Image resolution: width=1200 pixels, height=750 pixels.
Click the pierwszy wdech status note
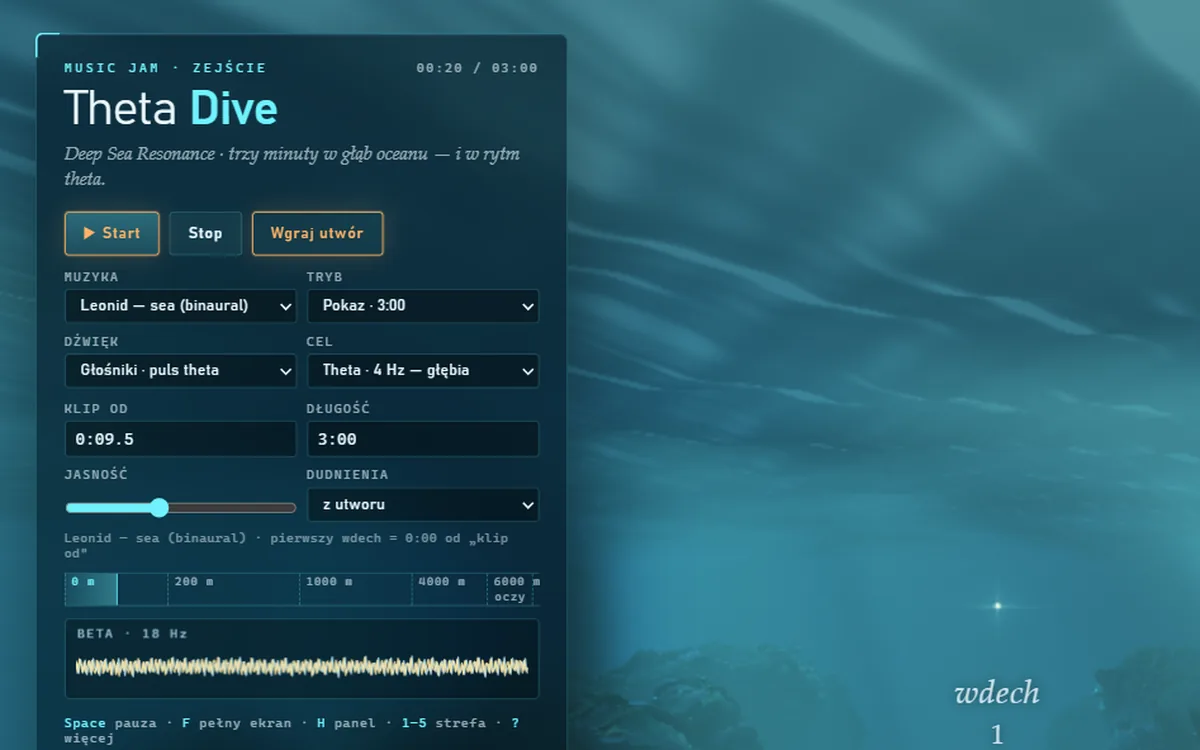(286, 545)
